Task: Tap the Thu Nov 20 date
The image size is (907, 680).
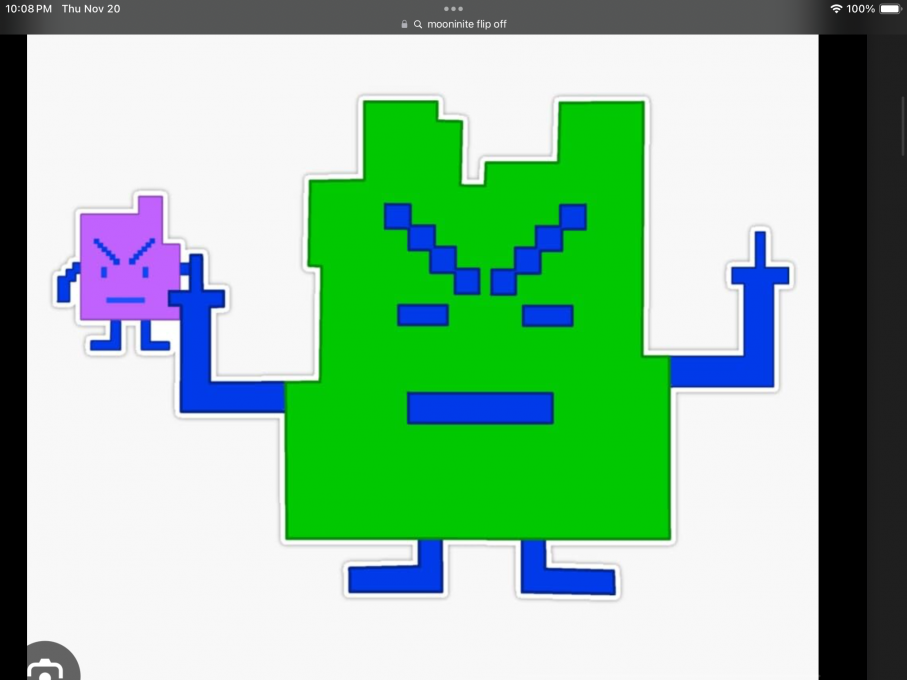Action: point(91,9)
